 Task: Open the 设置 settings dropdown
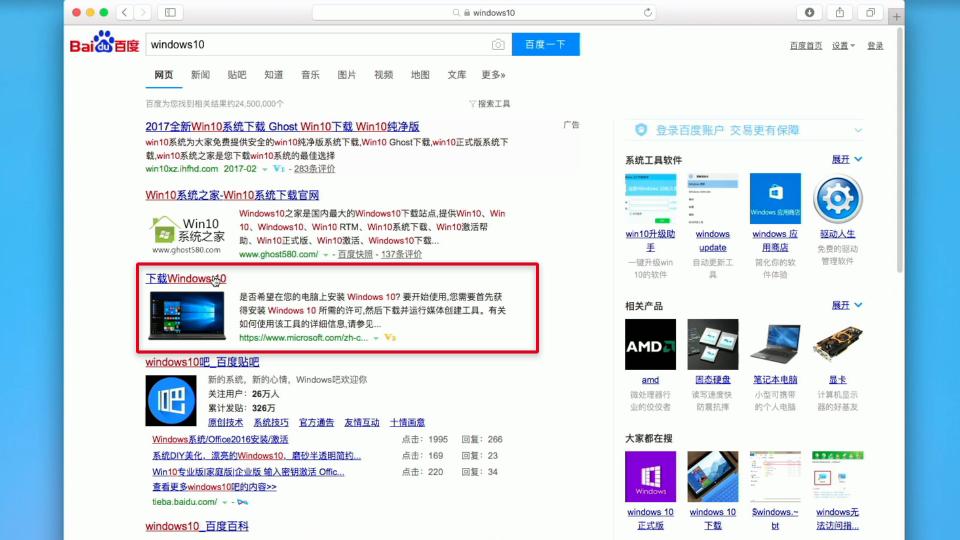843,45
